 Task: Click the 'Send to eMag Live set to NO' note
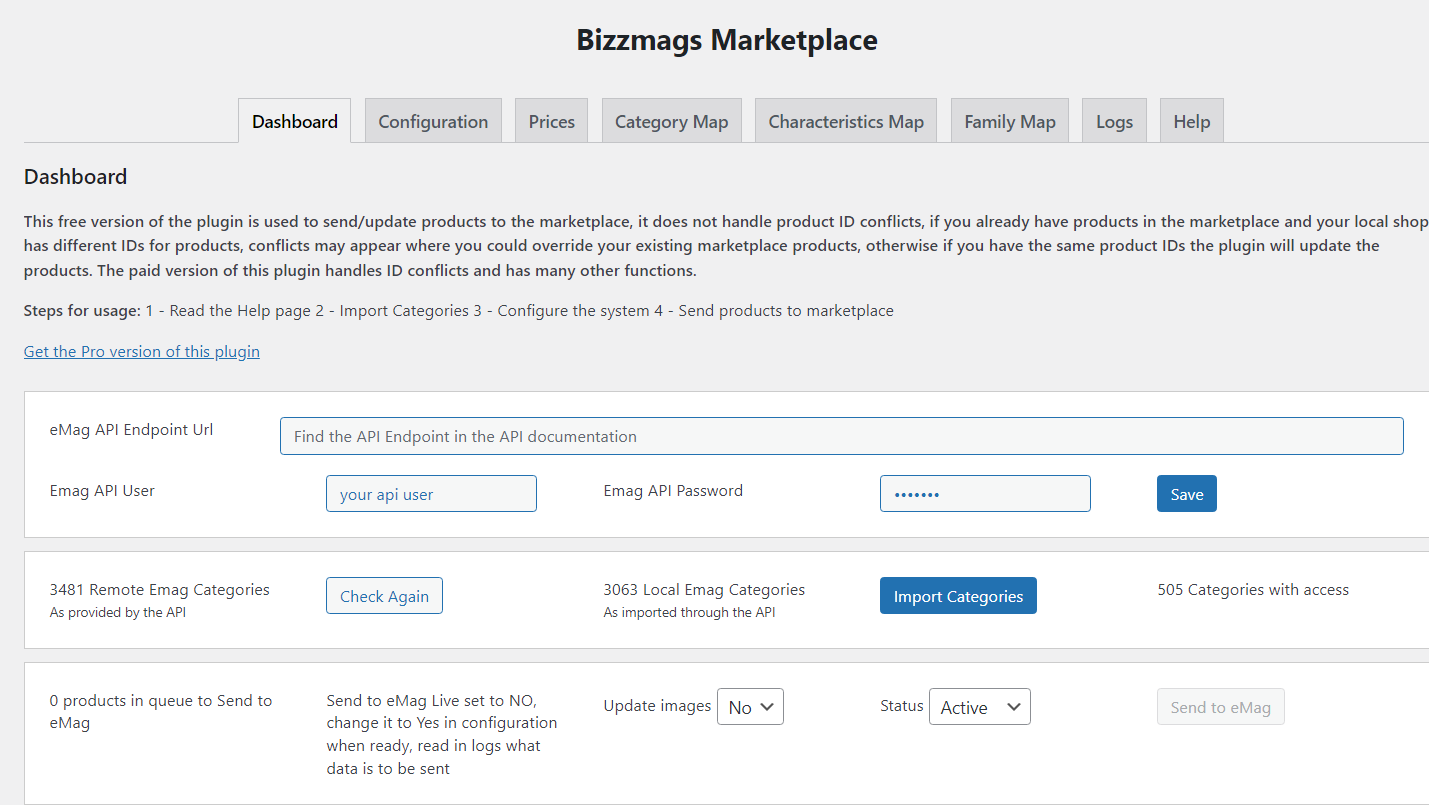[x=442, y=734]
